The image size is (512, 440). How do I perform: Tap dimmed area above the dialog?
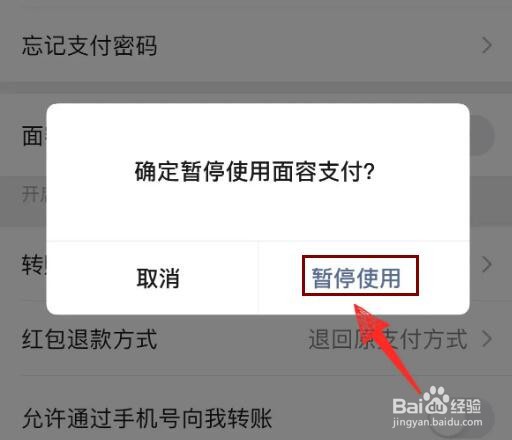(x=256, y=90)
